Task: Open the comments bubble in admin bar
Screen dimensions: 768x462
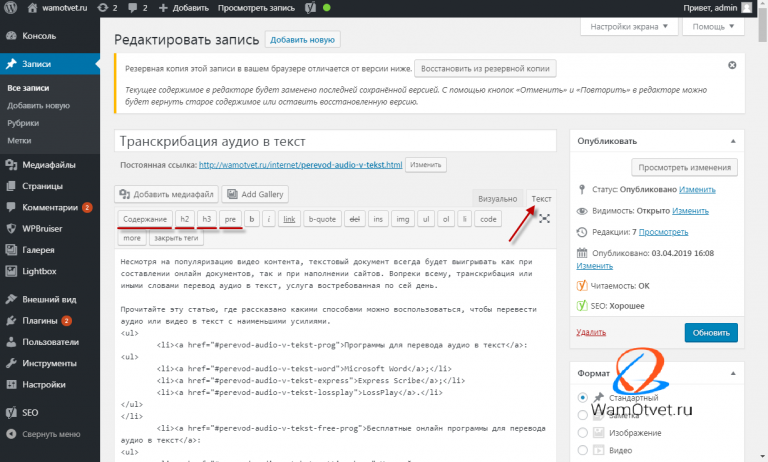Action: [x=138, y=9]
